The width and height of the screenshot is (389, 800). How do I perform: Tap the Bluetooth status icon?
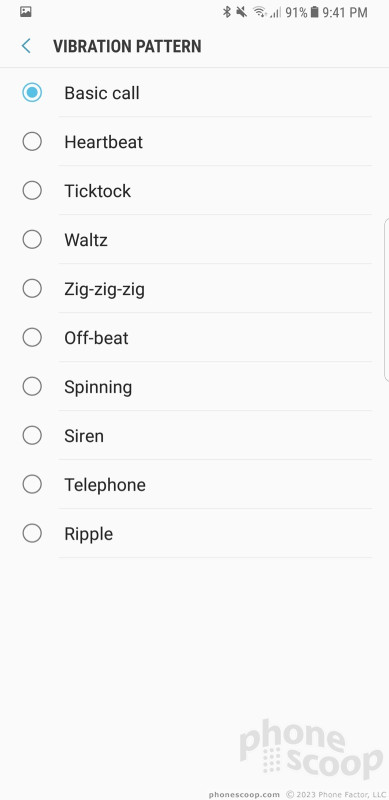point(227,12)
